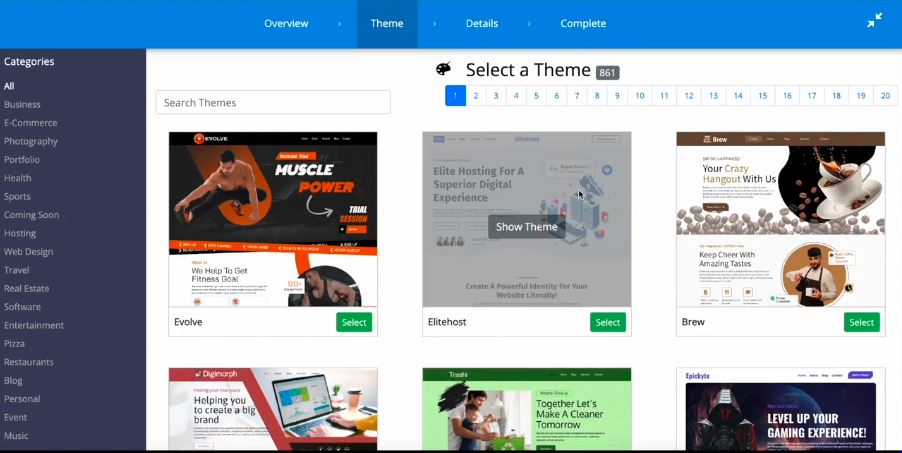Open the Evolve theme thumbnail
The height and width of the screenshot is (453, 902).
[273, 219]
